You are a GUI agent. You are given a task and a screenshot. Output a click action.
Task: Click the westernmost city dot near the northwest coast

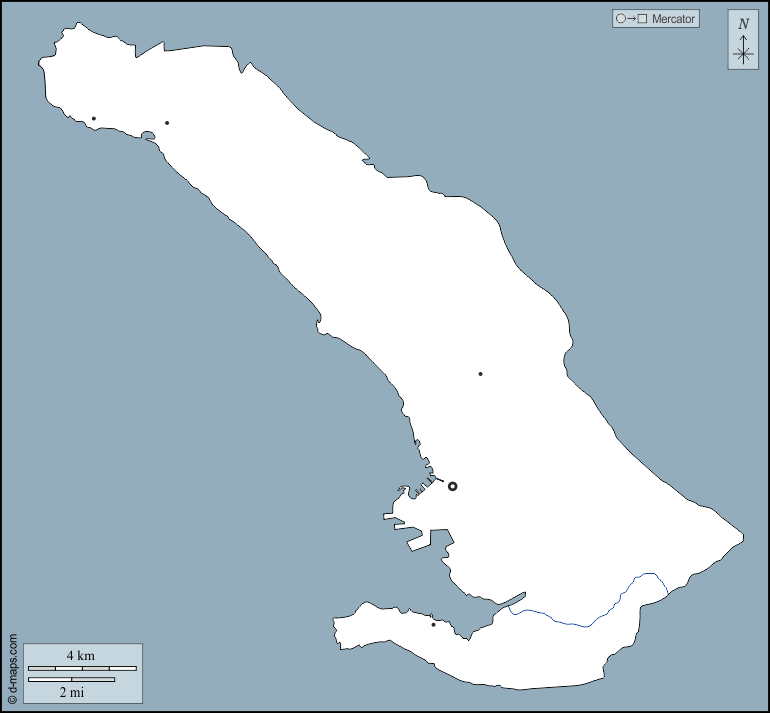(94, 119)
